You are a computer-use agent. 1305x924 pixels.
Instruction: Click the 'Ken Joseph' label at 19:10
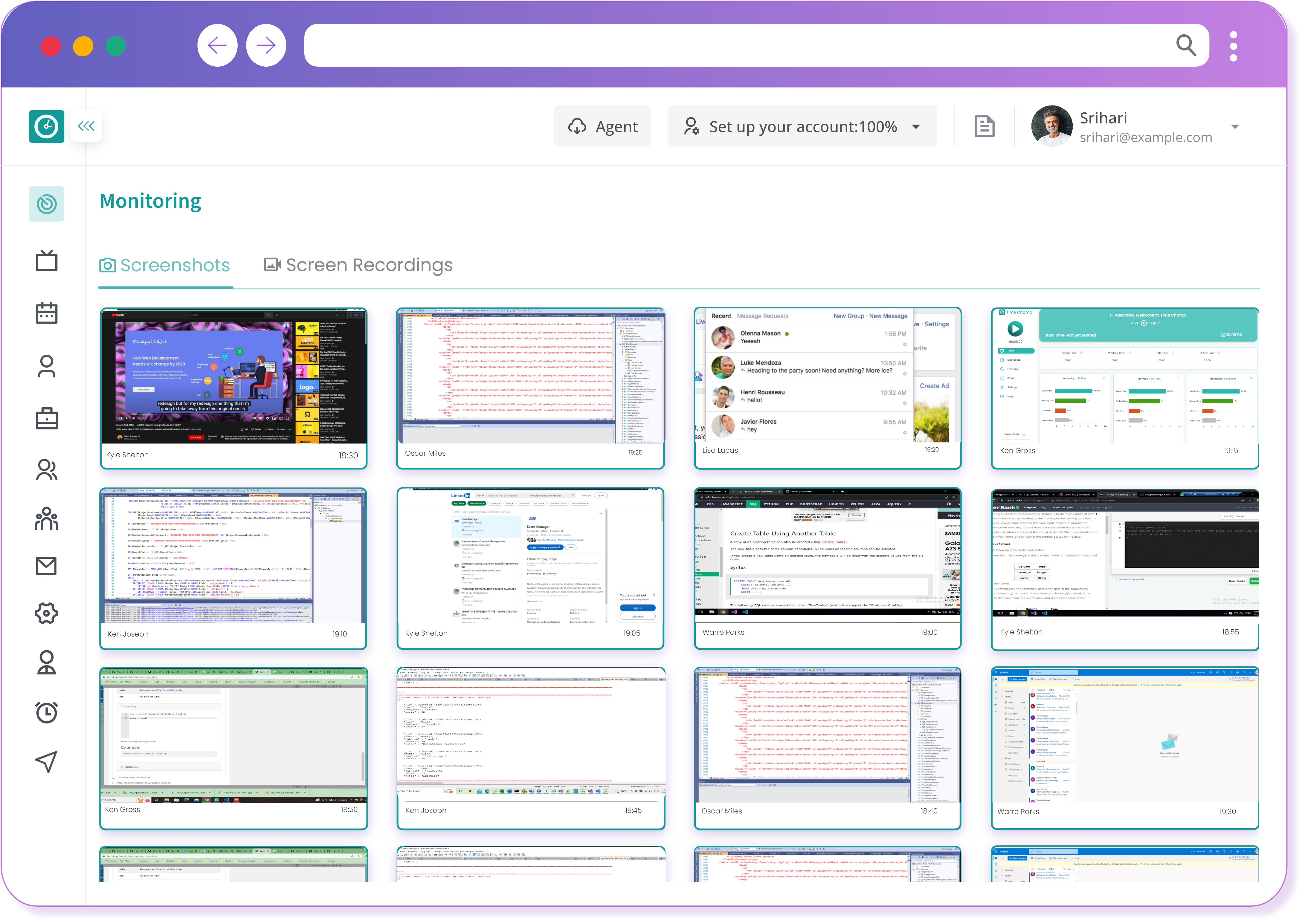(127, 634)
